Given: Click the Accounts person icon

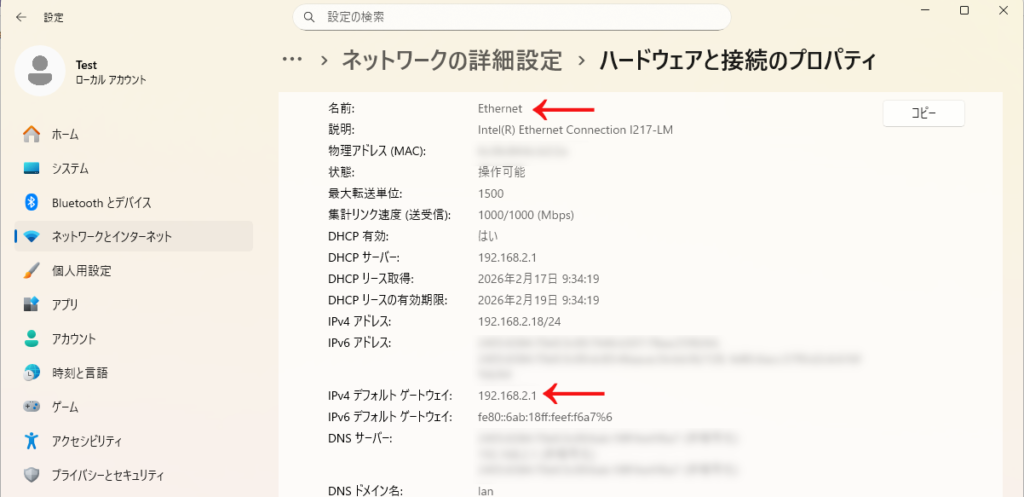Looking at the screenshot, I should coord(31,338).
